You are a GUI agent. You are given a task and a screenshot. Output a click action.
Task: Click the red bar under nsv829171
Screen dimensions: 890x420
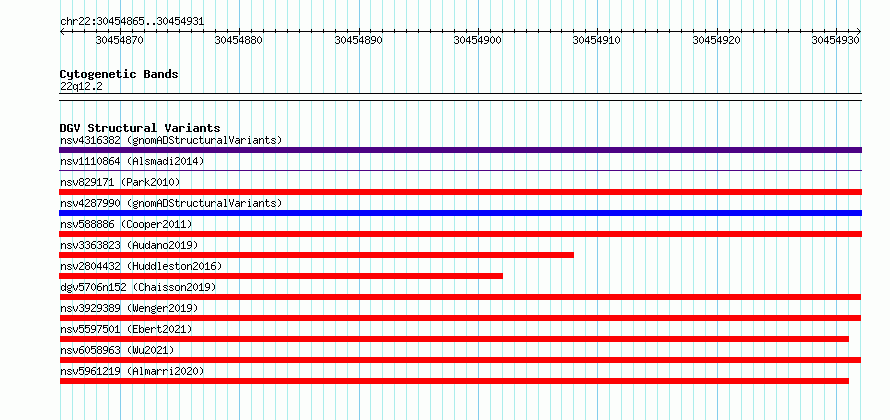pos(460,192)
